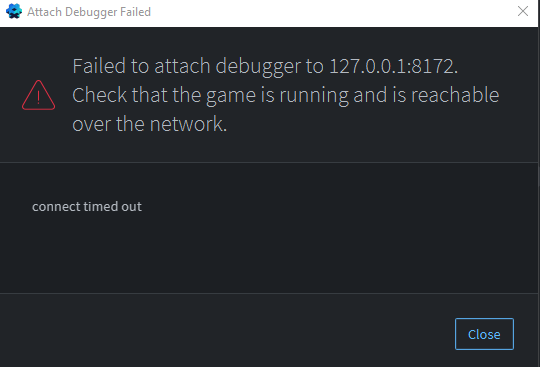Click the blue-outlined Close button

click(x=484, y=334)
